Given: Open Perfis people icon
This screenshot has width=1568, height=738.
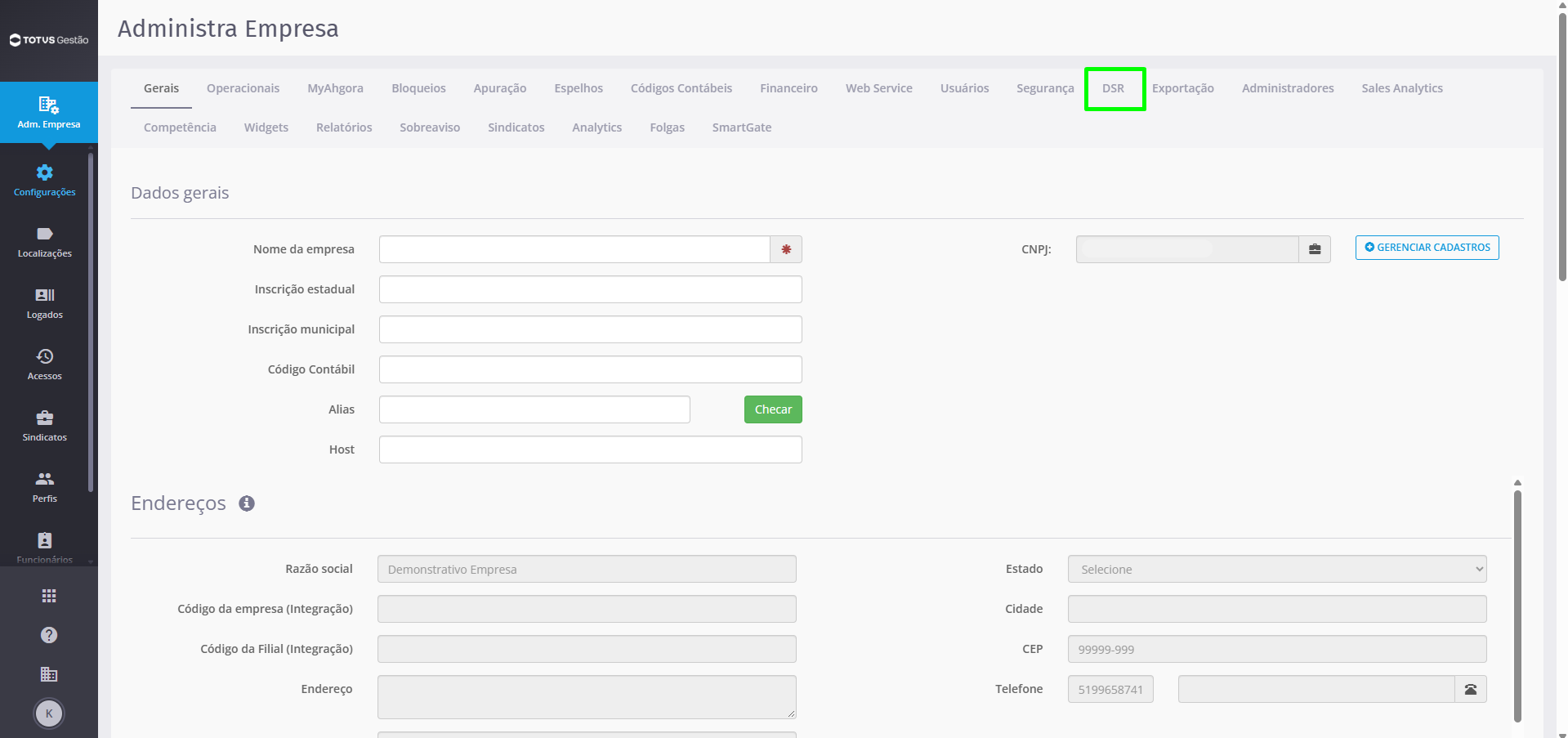Looking at the screenshot, I should [x=45, y=479].
